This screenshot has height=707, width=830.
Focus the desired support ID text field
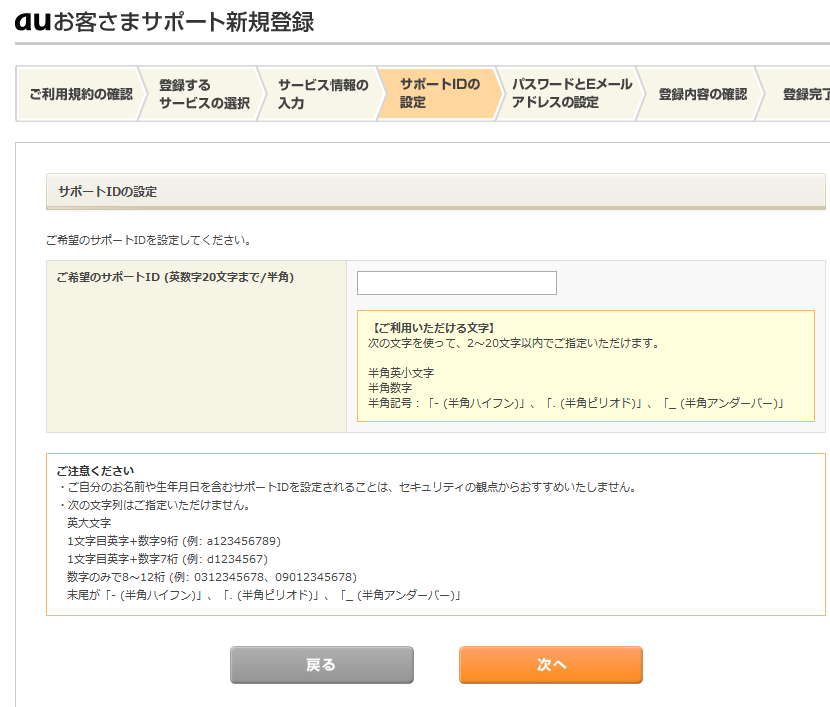coord(456,283)
